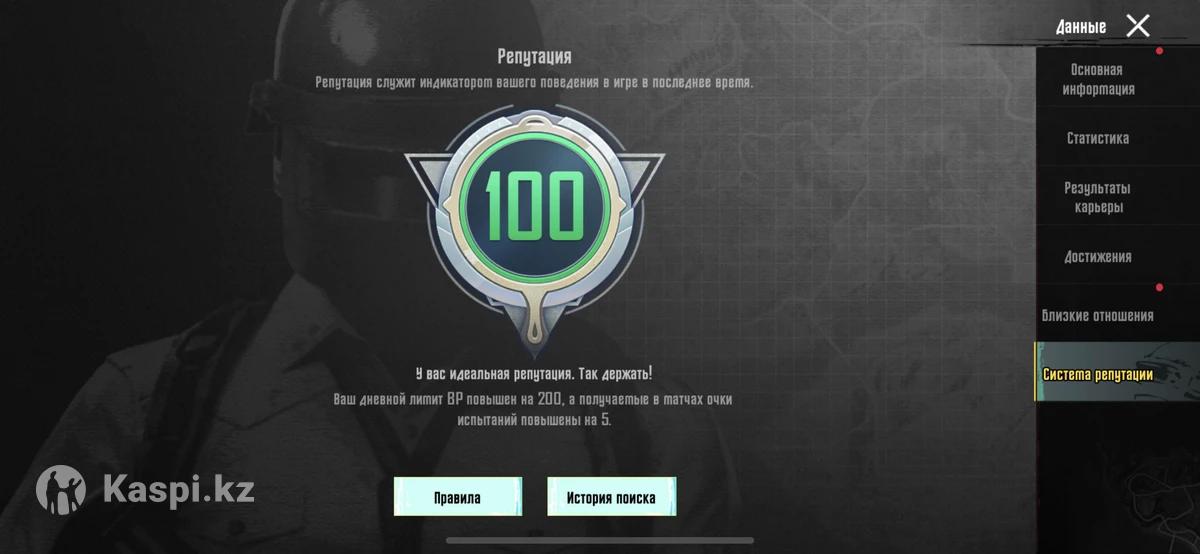Open the Правила button

click(x=457, y=497)
